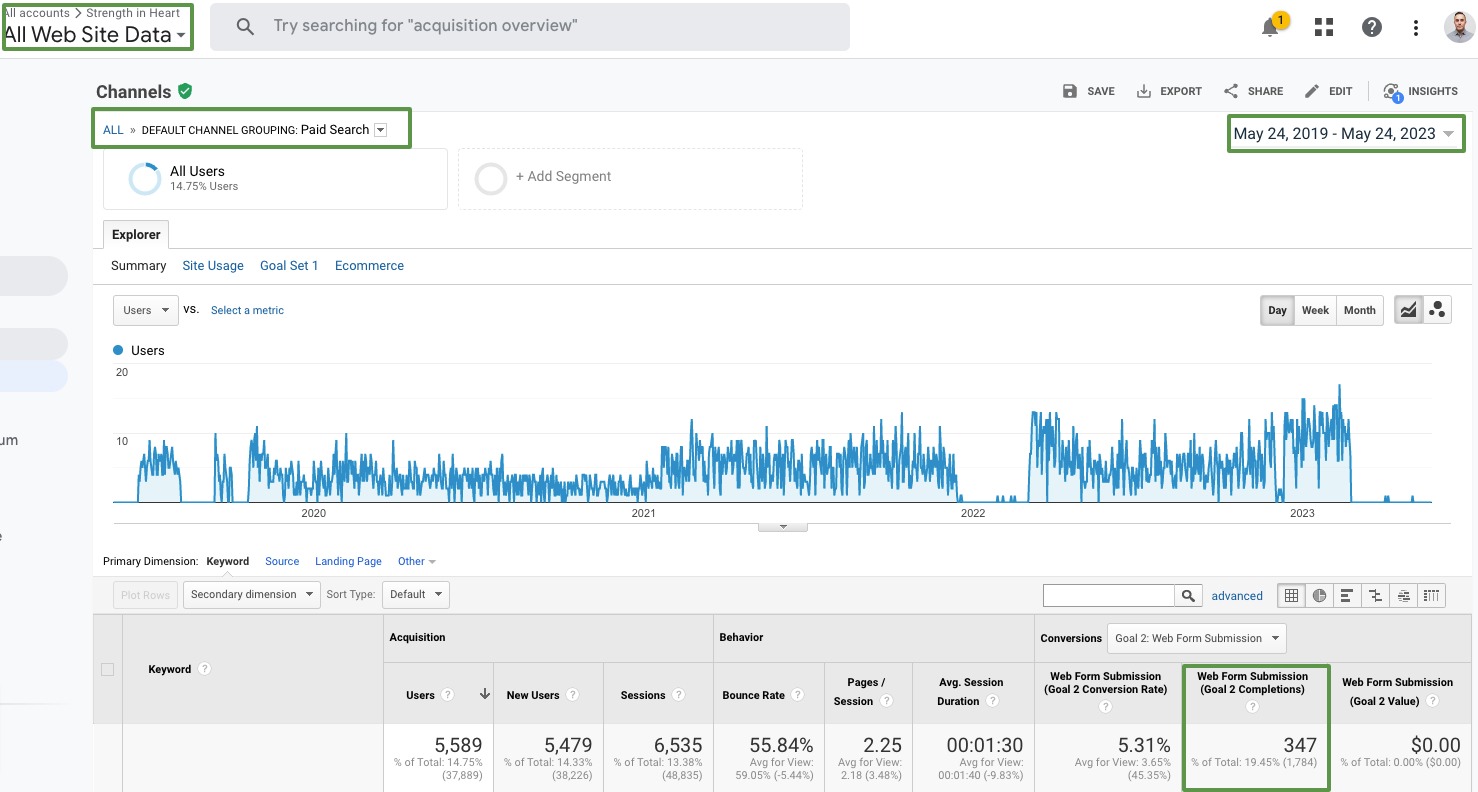Toggle the Week granularity button

click(x=1315, y=310)
